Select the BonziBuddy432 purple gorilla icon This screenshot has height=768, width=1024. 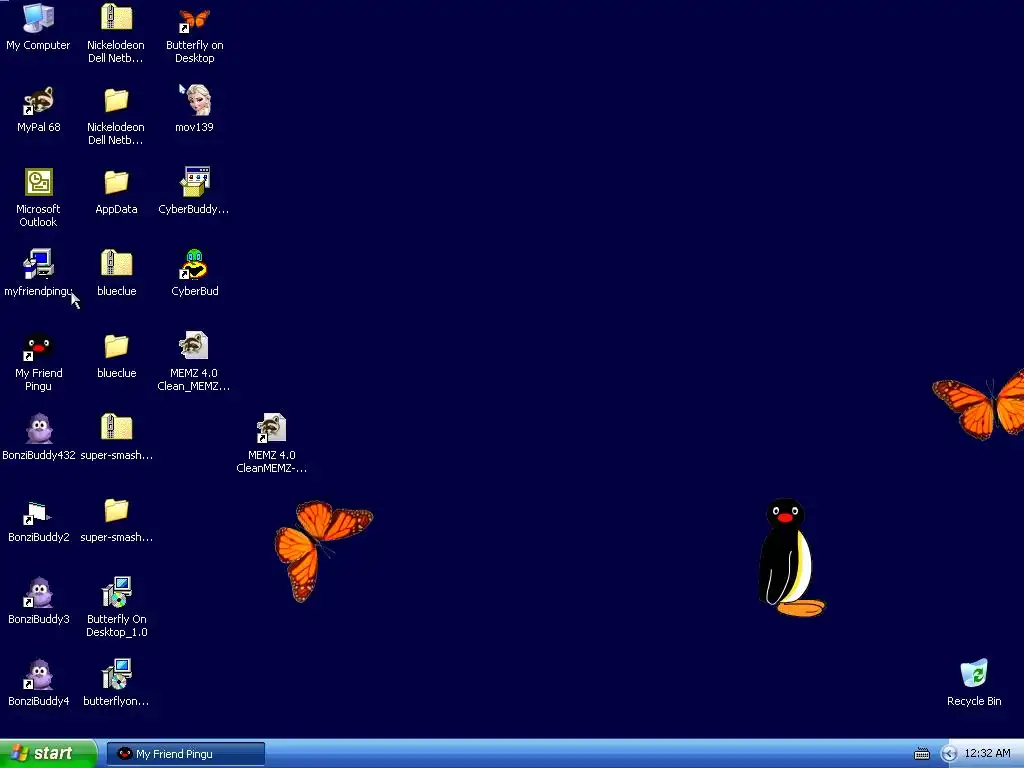(x=38, y=428)
